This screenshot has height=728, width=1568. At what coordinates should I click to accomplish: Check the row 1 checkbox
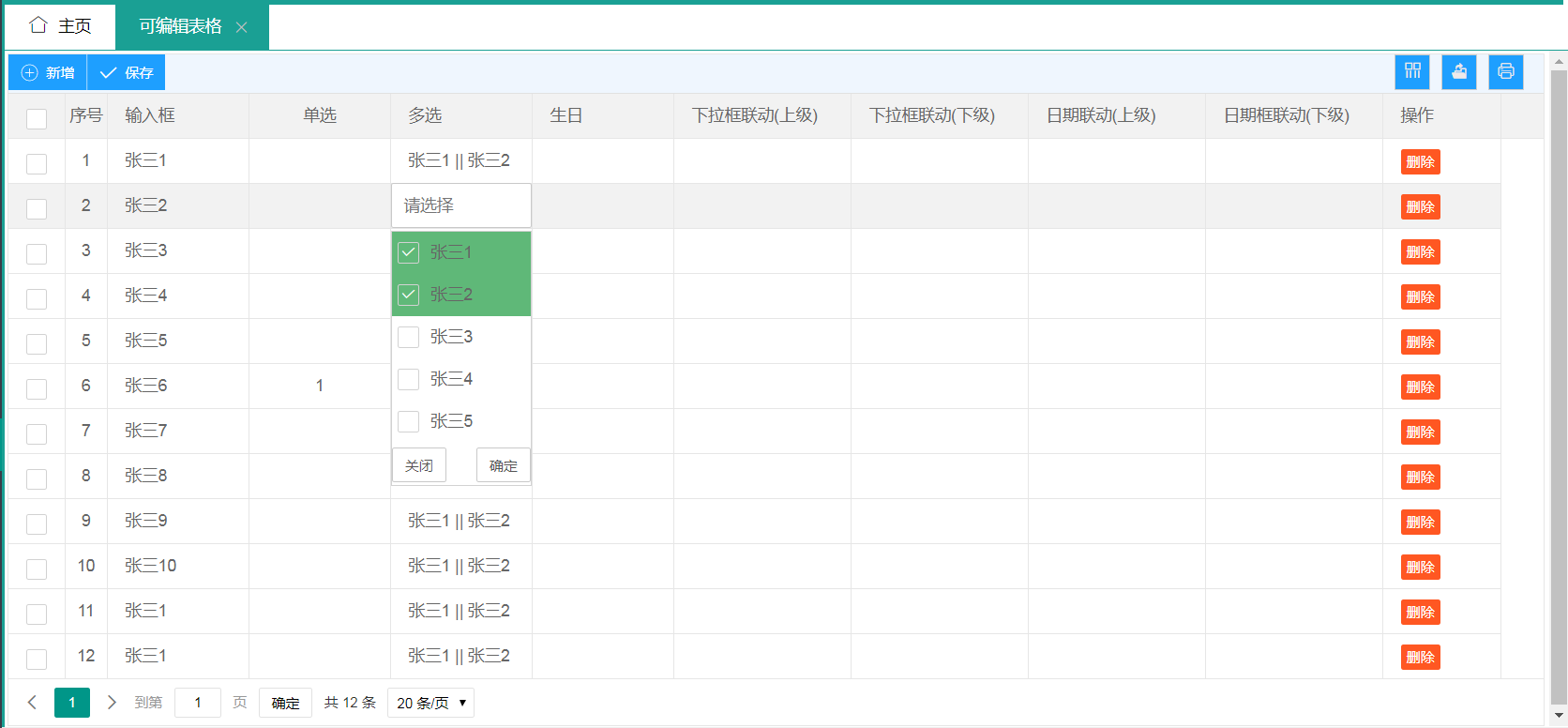coord(37,163)
